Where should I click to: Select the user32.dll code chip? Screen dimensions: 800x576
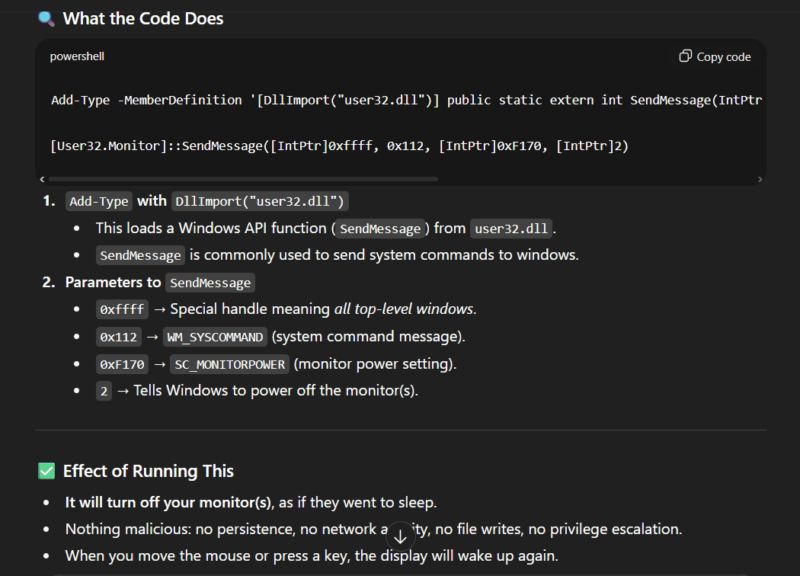(x=511, y=228)
